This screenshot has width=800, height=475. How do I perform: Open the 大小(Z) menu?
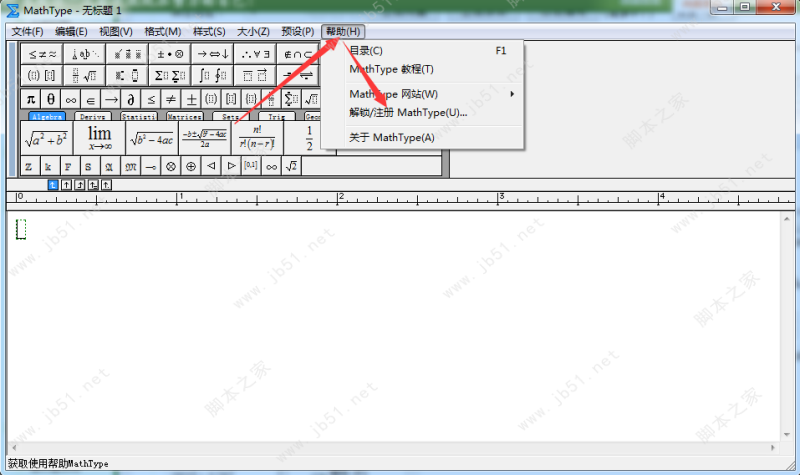[x=253, y=32]
